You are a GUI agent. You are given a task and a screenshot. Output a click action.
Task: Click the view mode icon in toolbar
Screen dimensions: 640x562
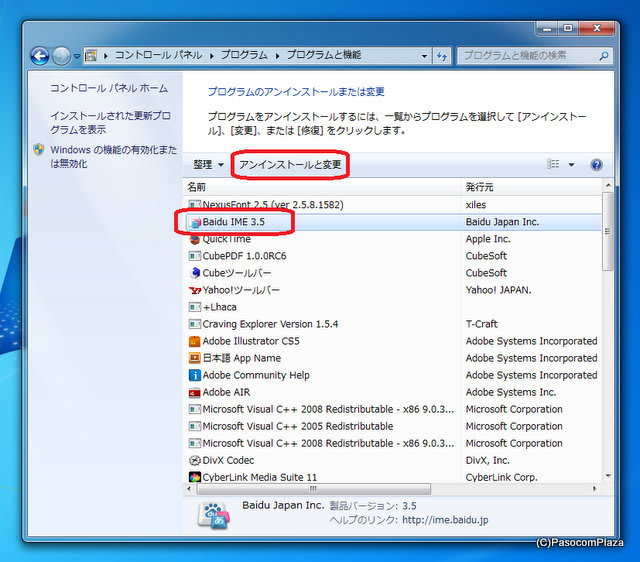(553, 164)
